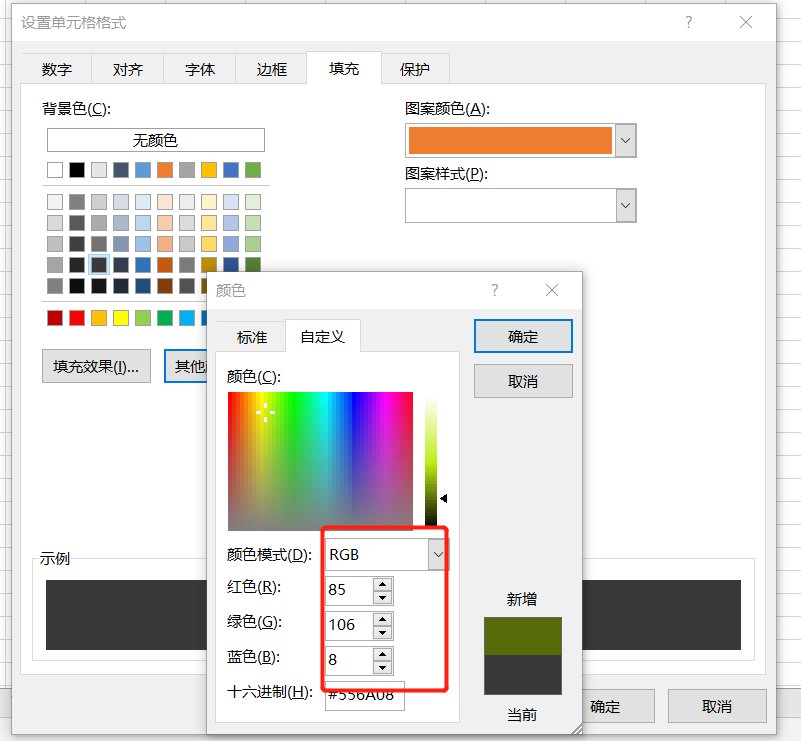Screen dimensions: 801x741
Task: Switch to the 保护 tab
Action: point(415,69)
